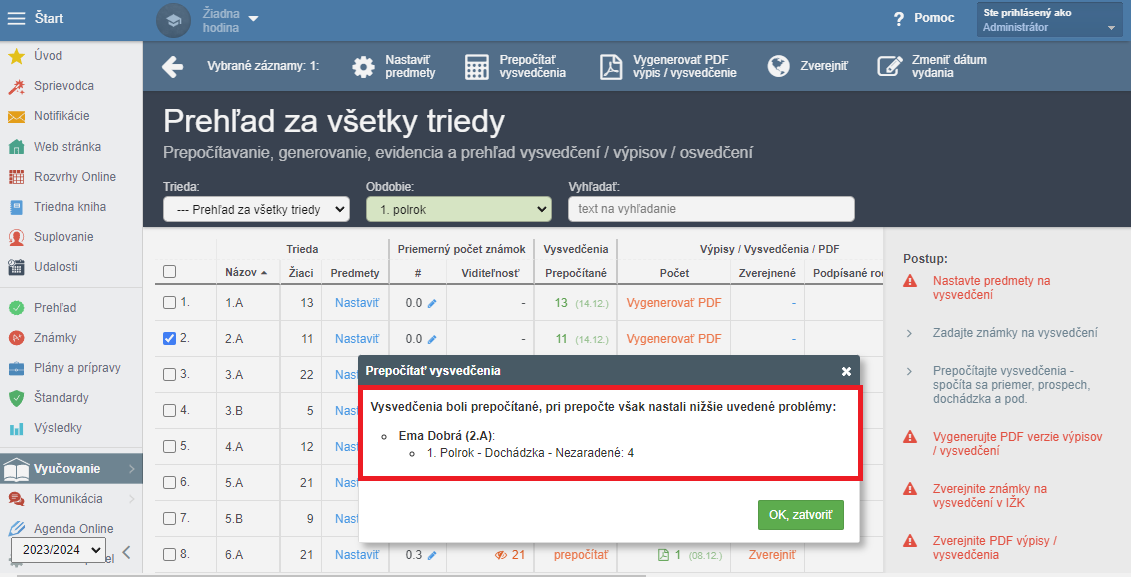
Task: Open the 2023/2024 school year dropdown
Action: [x=60, y=550]
